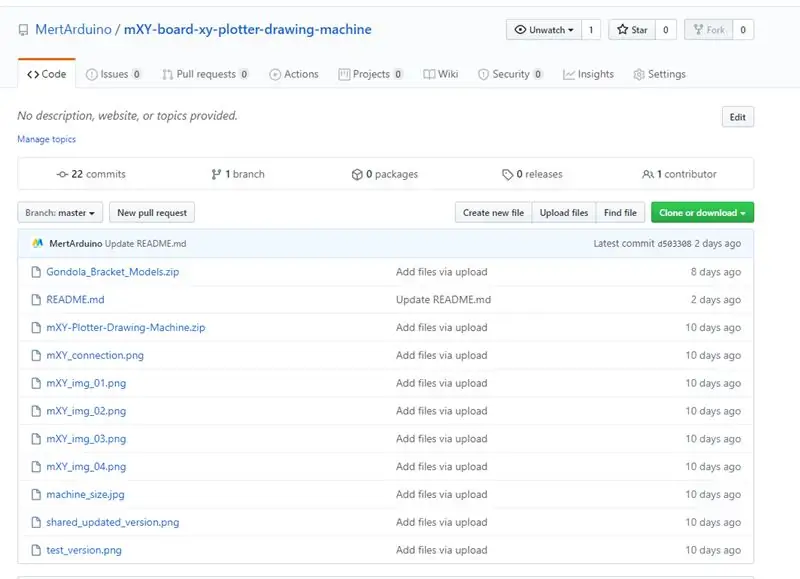The height and width of the screenshot is (579, 800).
Task: Click the contributors people icon
Action: [x=647, y=174]
